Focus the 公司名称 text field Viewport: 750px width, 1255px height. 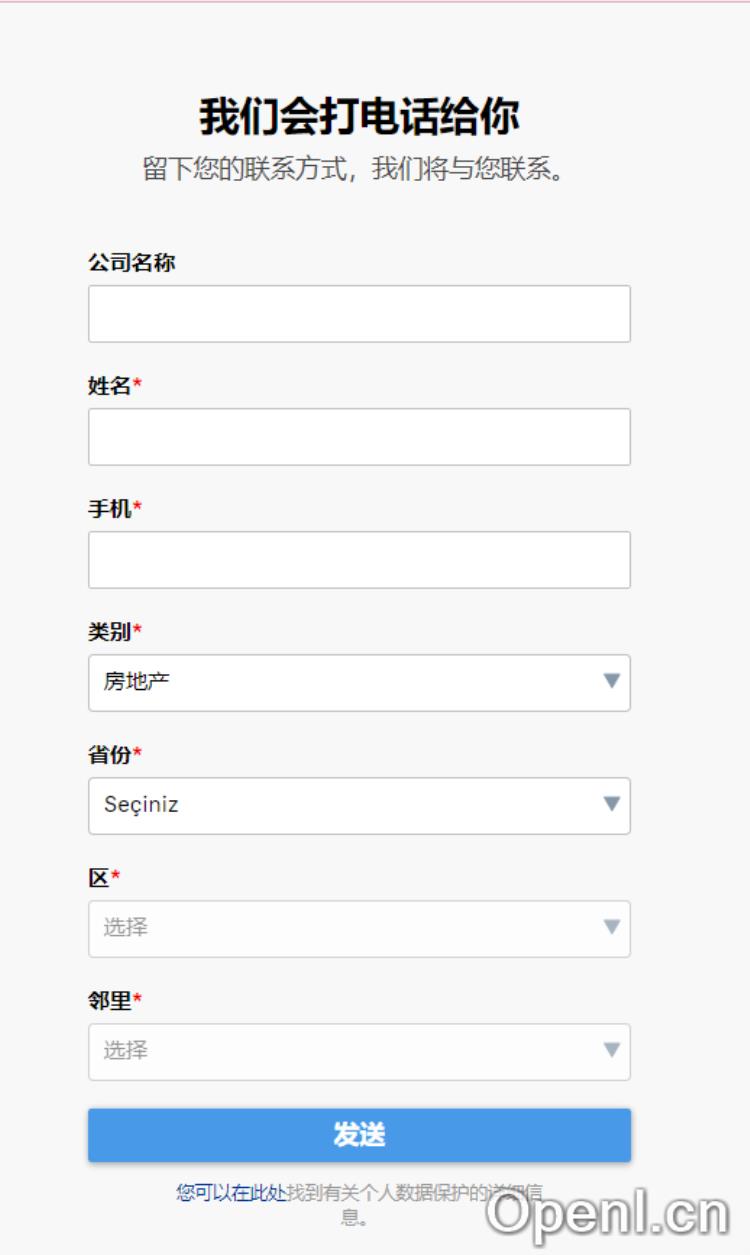point(359,314)
